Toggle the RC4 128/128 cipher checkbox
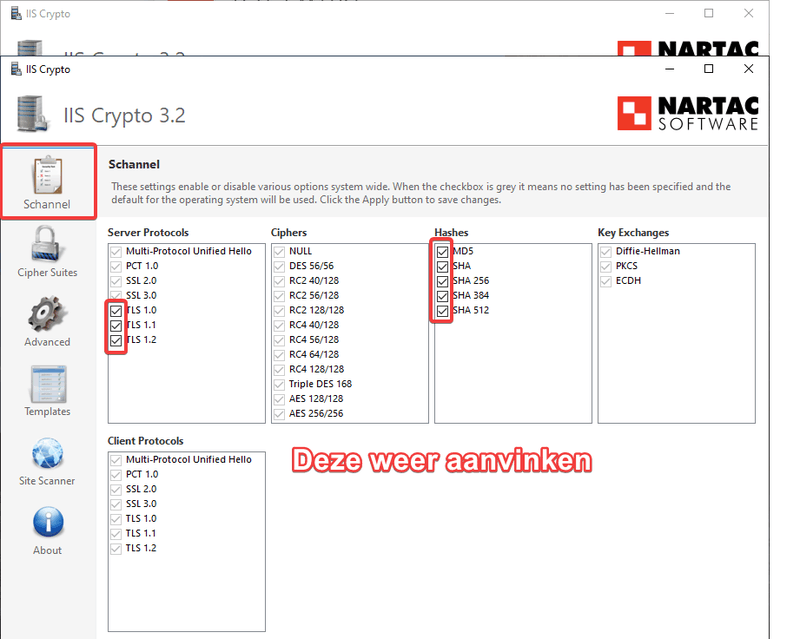 coord(279,370)
